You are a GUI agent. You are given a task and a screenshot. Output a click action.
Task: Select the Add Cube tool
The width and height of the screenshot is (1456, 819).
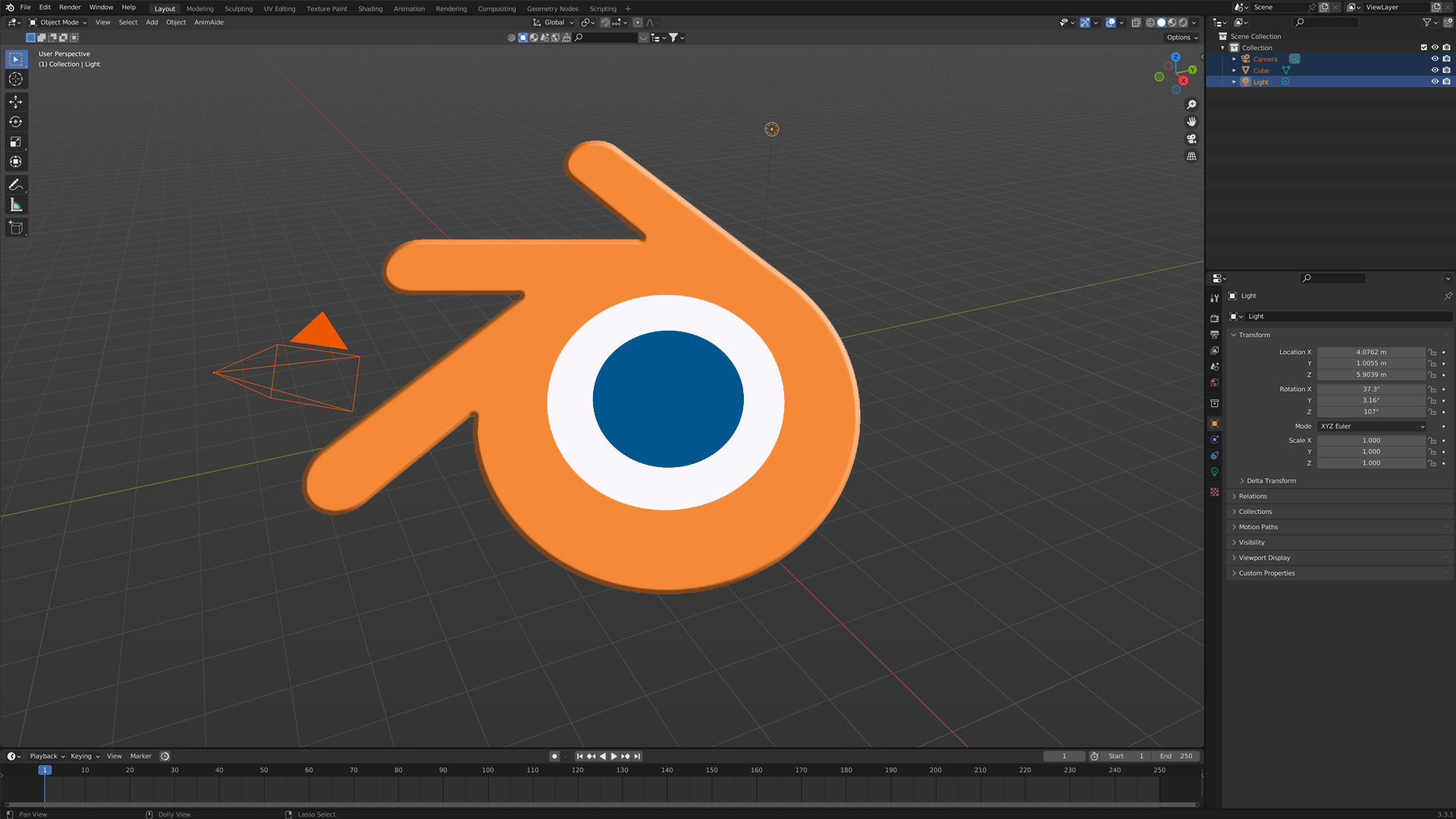pyautogui.click(x=15, y=227)
